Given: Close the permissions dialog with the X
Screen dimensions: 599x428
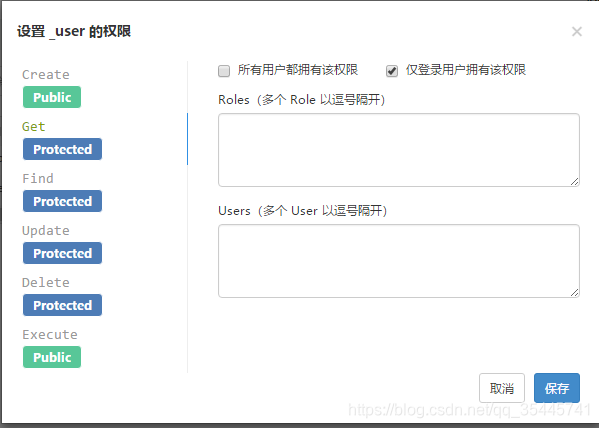Looking at the screenshot, I should point(576,31).
